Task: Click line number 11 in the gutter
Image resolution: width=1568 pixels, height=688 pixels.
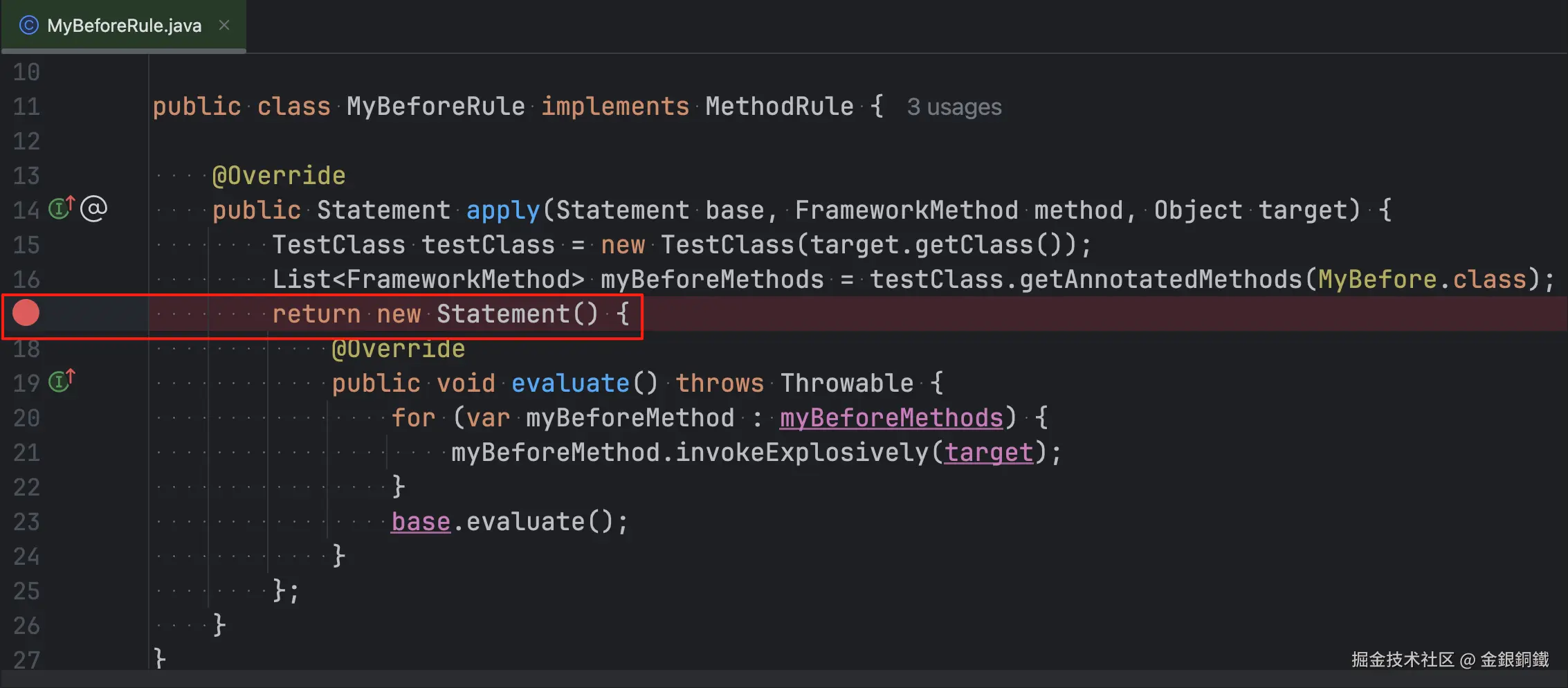Action: [x=26, y=107]
